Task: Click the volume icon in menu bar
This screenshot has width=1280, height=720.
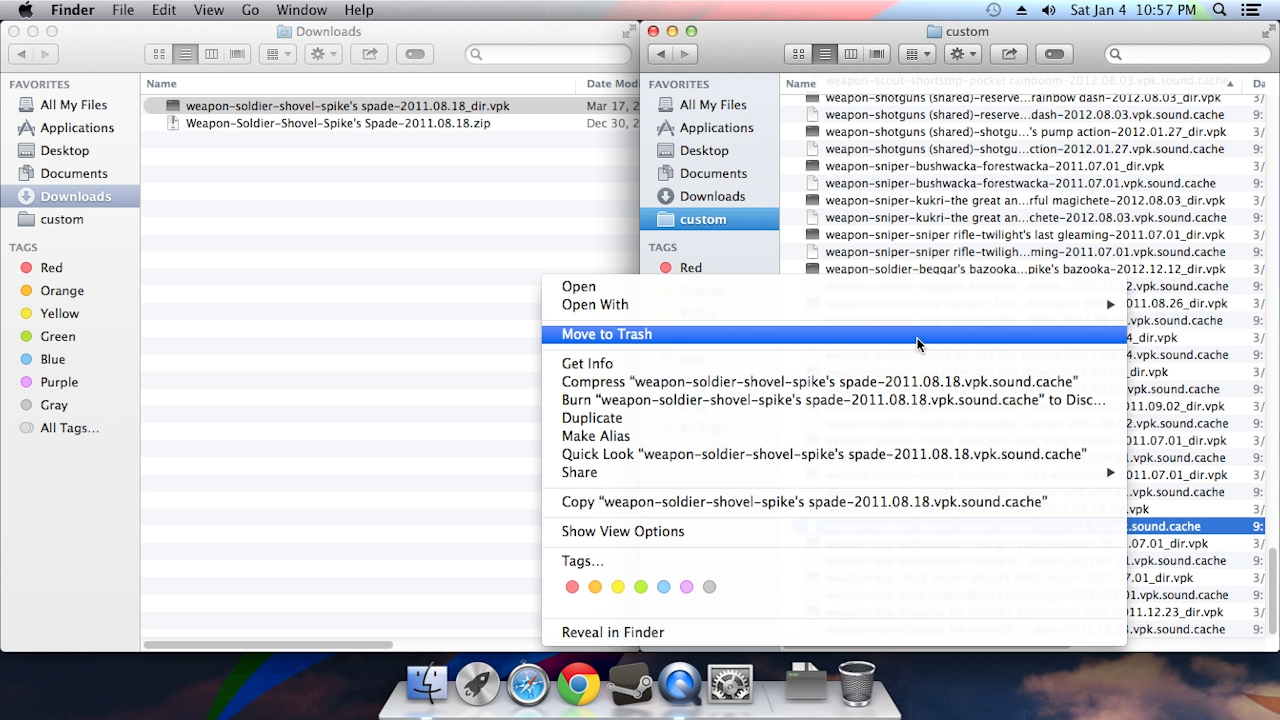Action: [1048, 10]
